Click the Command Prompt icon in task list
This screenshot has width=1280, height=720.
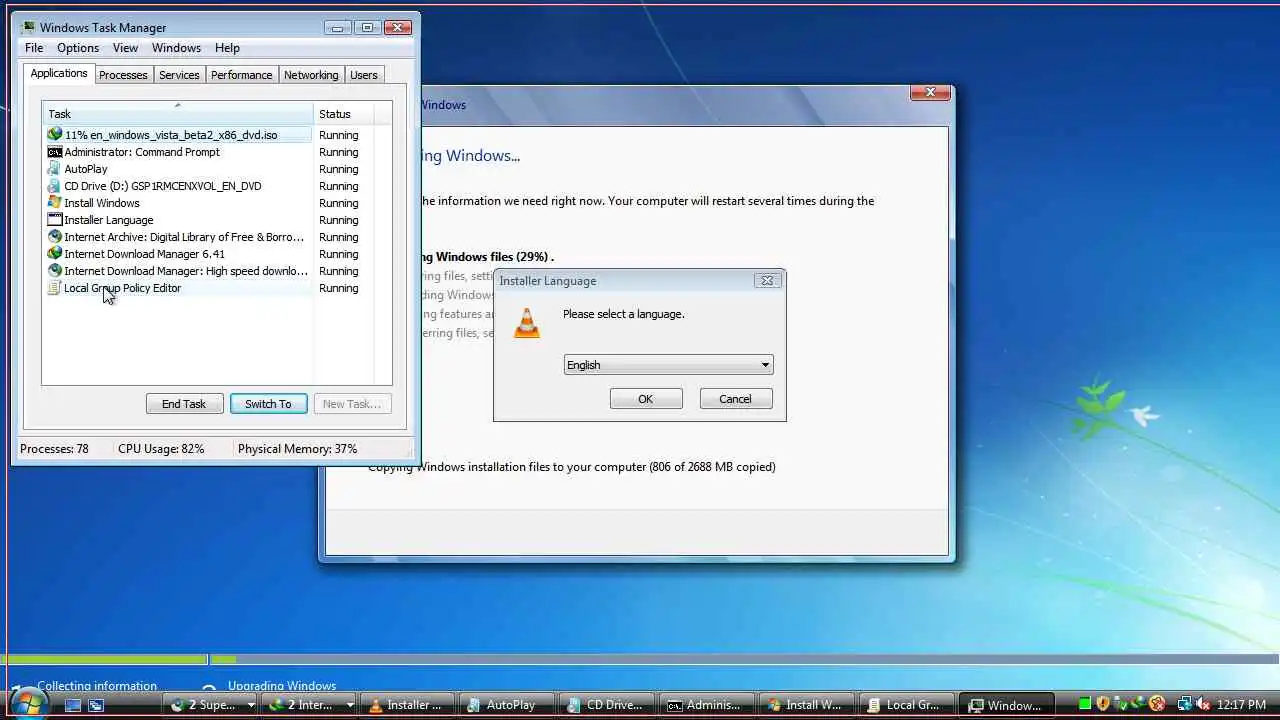55,152
